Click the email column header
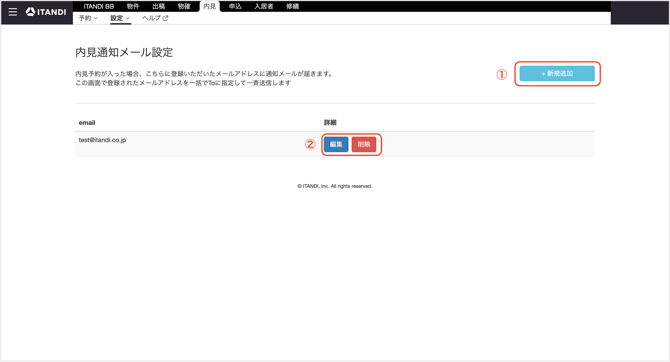670x362 pixels. (87, 123)
